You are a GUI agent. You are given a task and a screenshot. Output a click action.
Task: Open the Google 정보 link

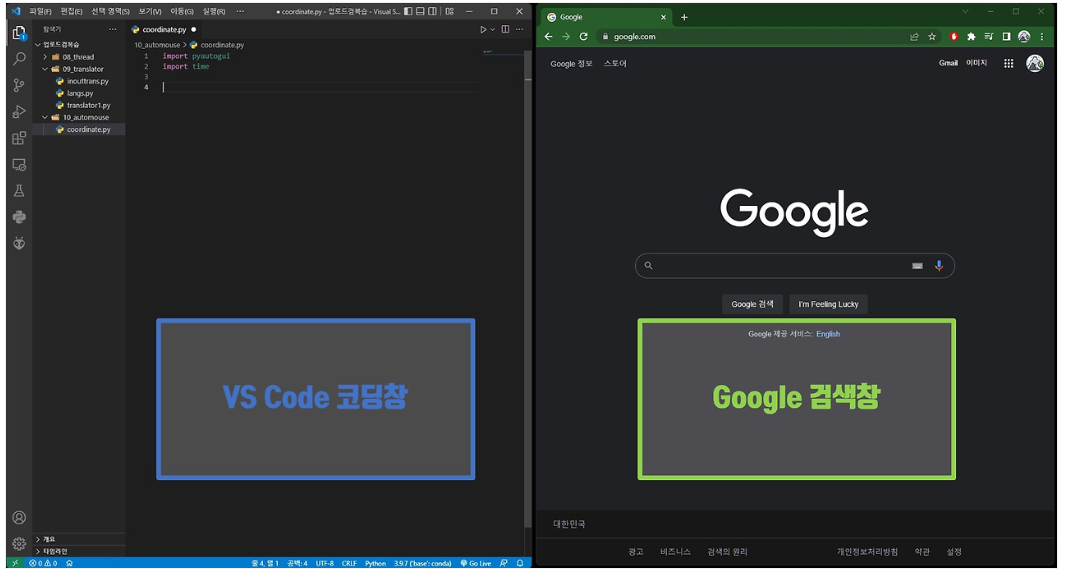[x=571, y=64]
